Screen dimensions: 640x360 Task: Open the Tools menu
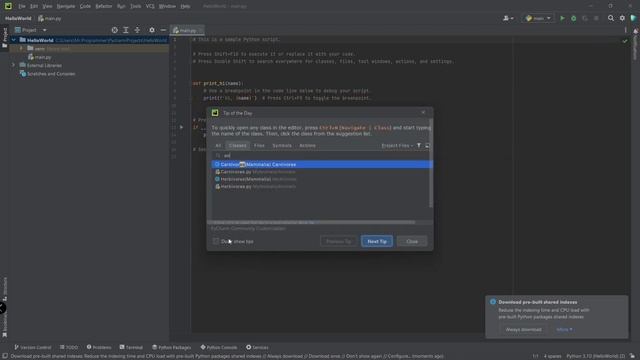136,6
